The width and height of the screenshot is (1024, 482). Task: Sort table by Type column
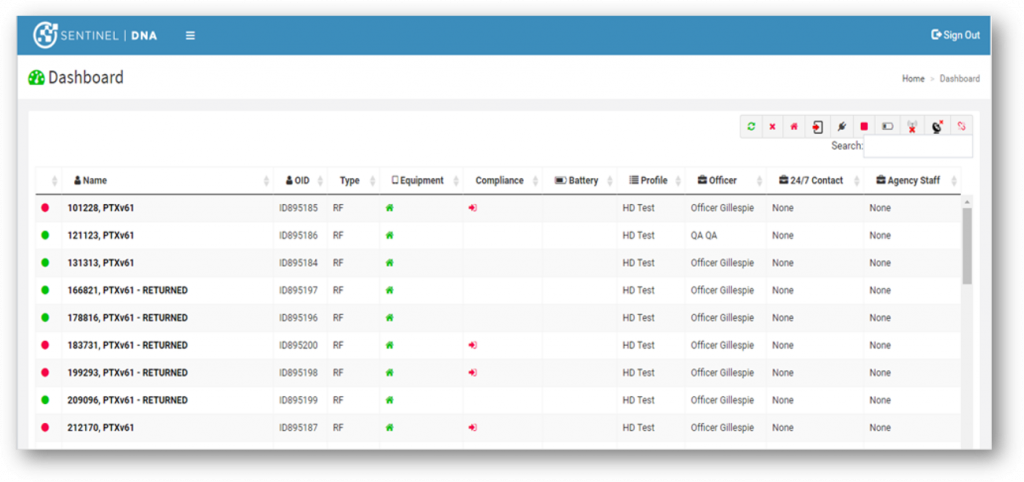(x=353, y=180)
